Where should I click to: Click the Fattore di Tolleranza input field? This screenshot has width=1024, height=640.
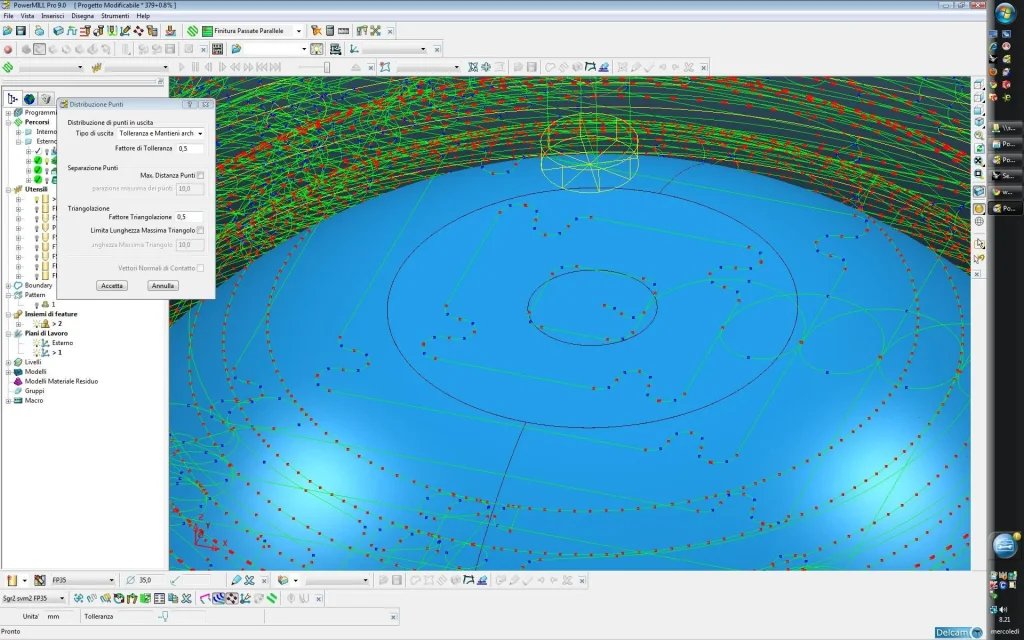[x=189, y=148]
